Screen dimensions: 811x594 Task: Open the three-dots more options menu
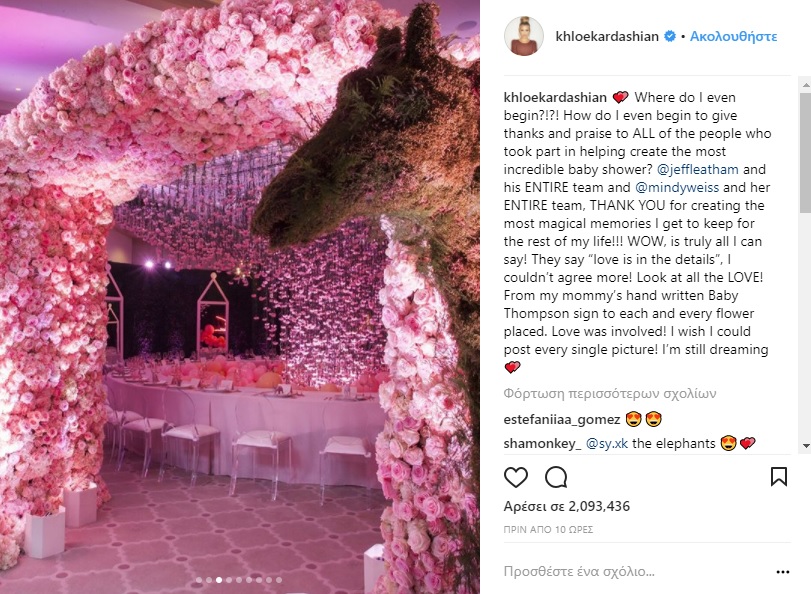click(x=783, y=572)
